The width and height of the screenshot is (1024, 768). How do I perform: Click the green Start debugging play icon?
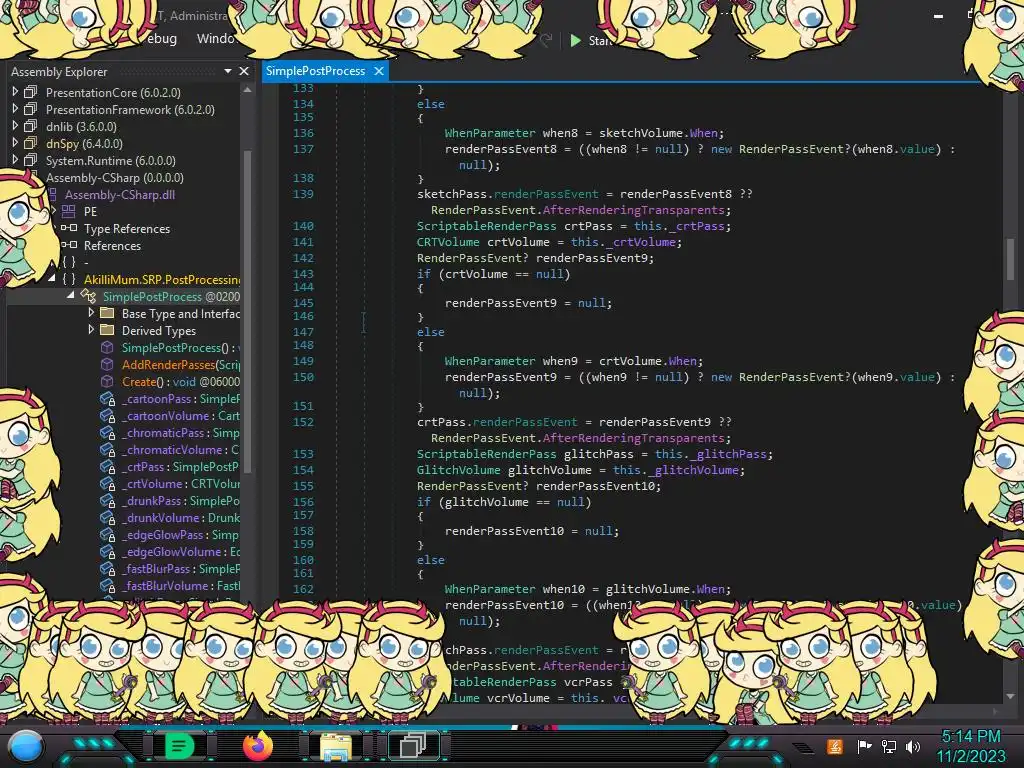pyautogui.click(x=575, y=40)
